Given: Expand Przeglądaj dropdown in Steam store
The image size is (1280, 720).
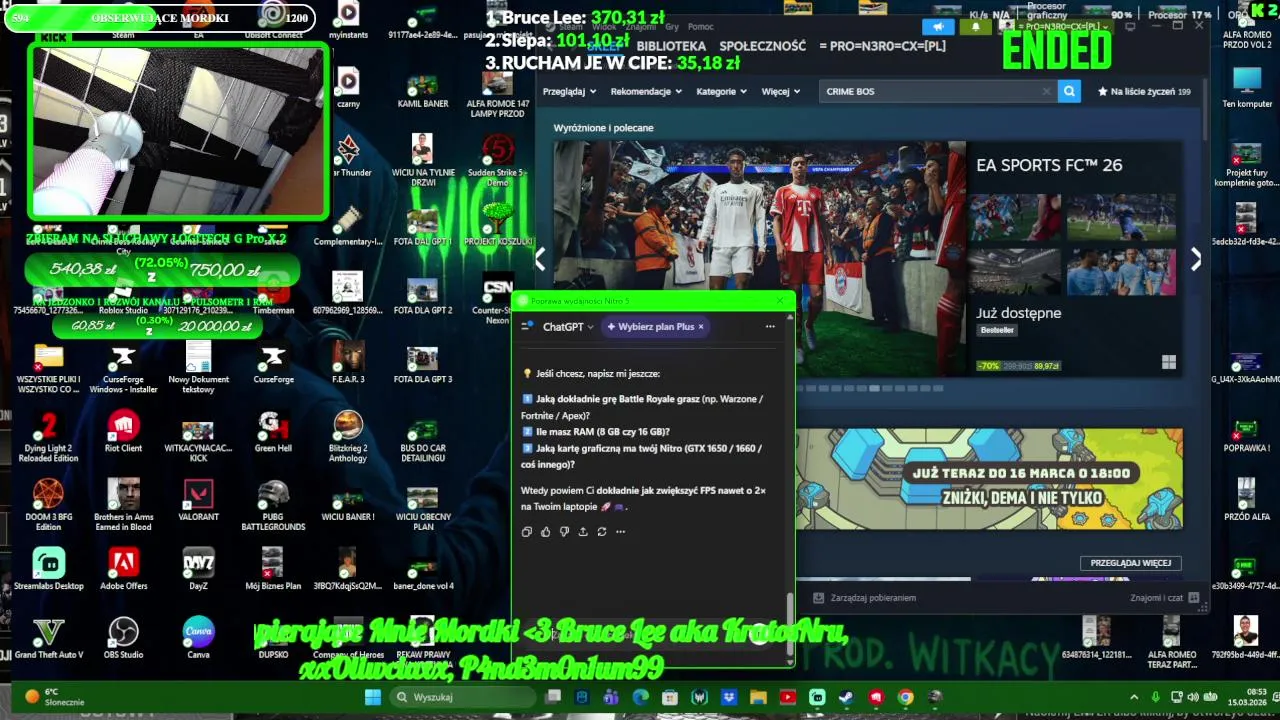Looking at the screenshot, I should tap(569, 91).
